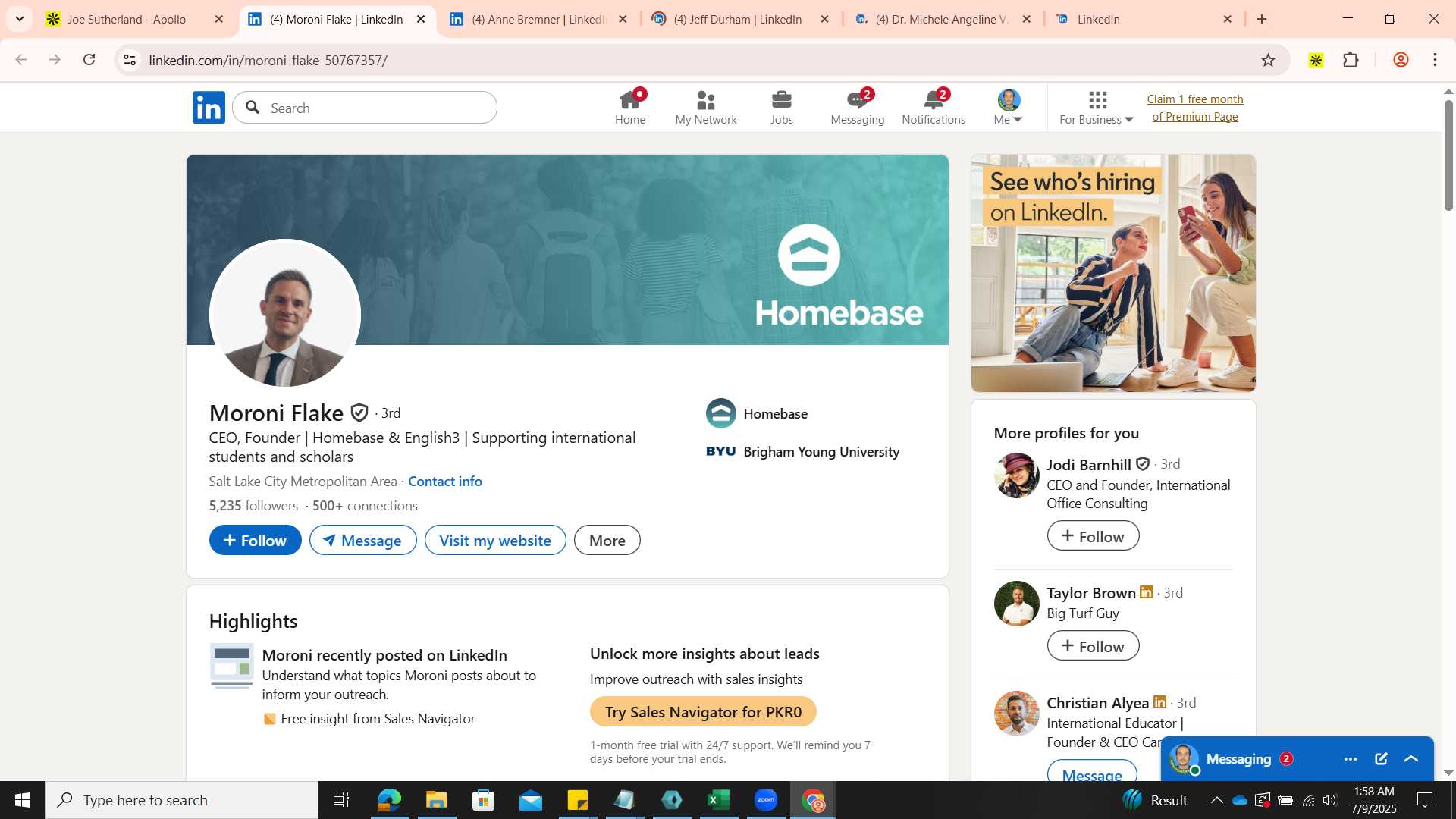This screenshot has height=819, width=1456.
Task: Open Task View on the taskbar
Action: click(x=341, y=800)
